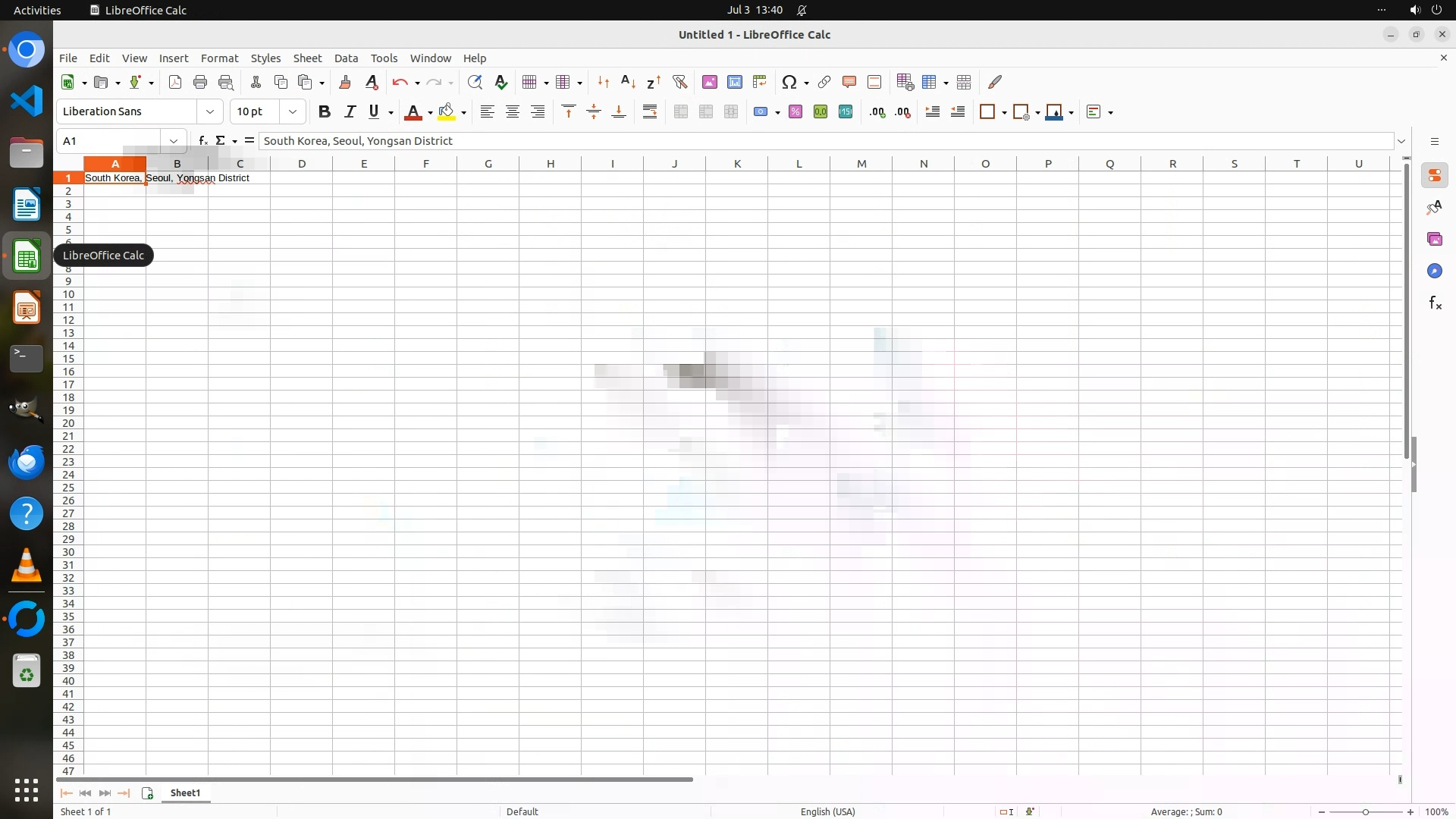1456x819 pixels.
Task: Toggle Bold formatting
Action: 325,111
